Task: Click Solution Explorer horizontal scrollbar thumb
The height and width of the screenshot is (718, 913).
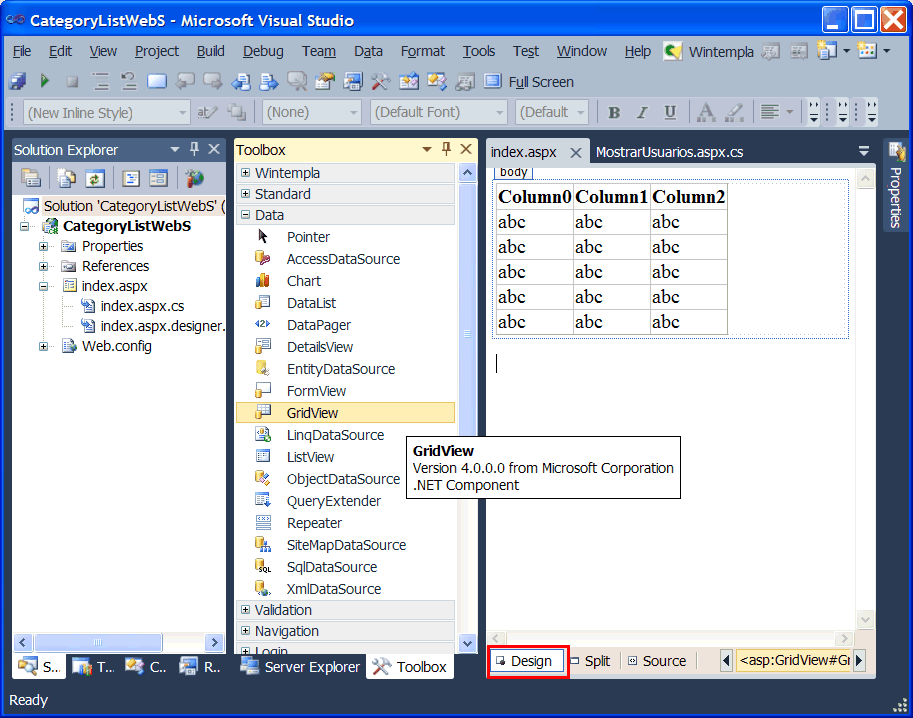Action: 98,642
